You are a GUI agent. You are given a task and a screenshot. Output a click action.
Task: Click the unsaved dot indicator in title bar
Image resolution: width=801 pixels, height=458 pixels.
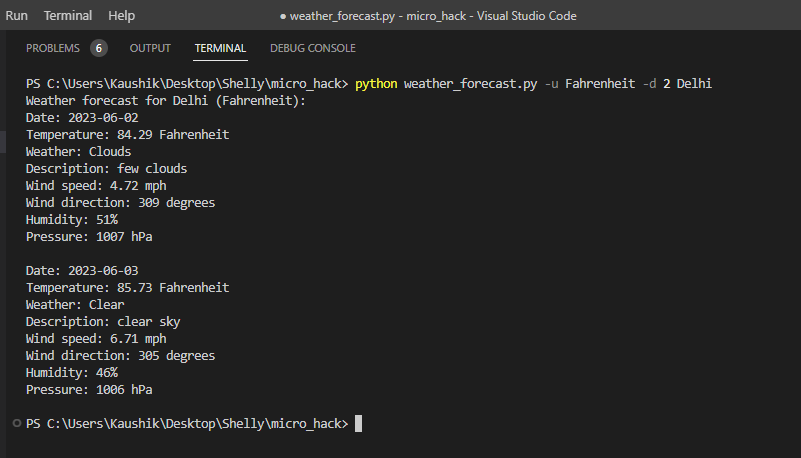(x=283, y=16)
